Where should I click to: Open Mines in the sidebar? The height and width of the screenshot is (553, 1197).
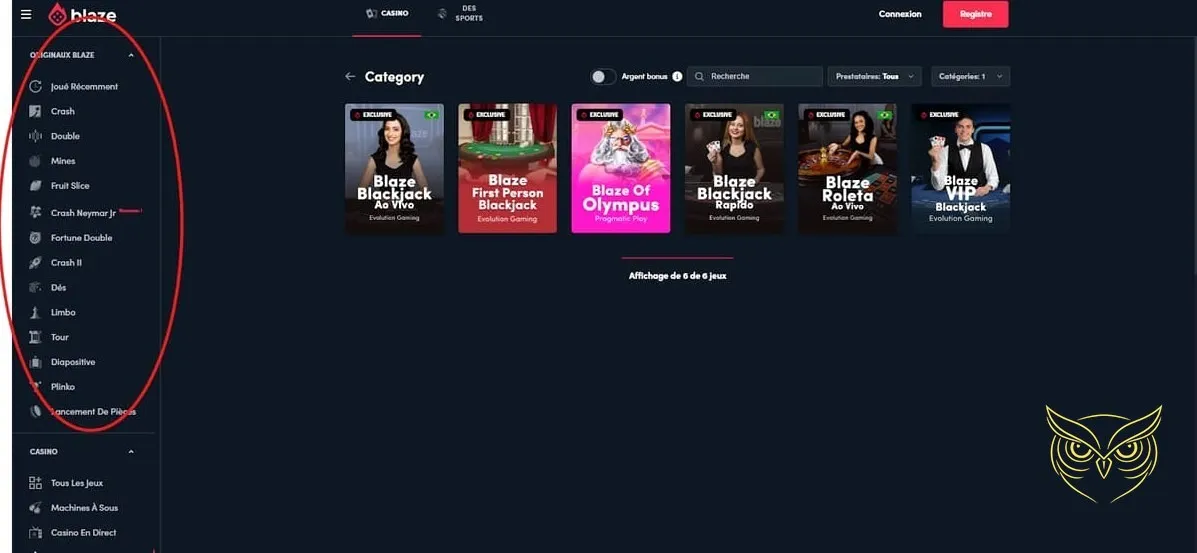coord(63,161)
